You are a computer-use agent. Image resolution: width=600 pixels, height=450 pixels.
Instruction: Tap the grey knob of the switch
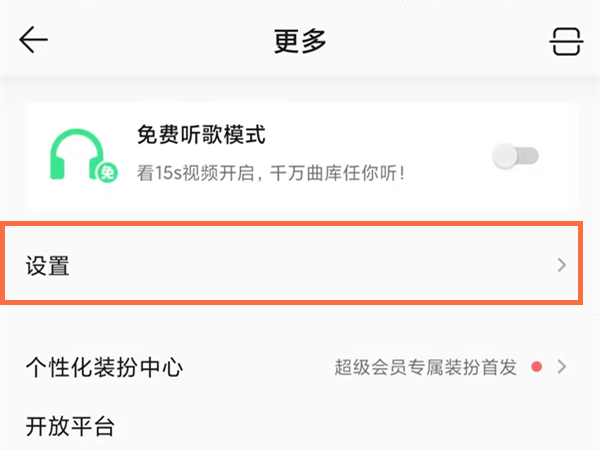click(507, 155)
